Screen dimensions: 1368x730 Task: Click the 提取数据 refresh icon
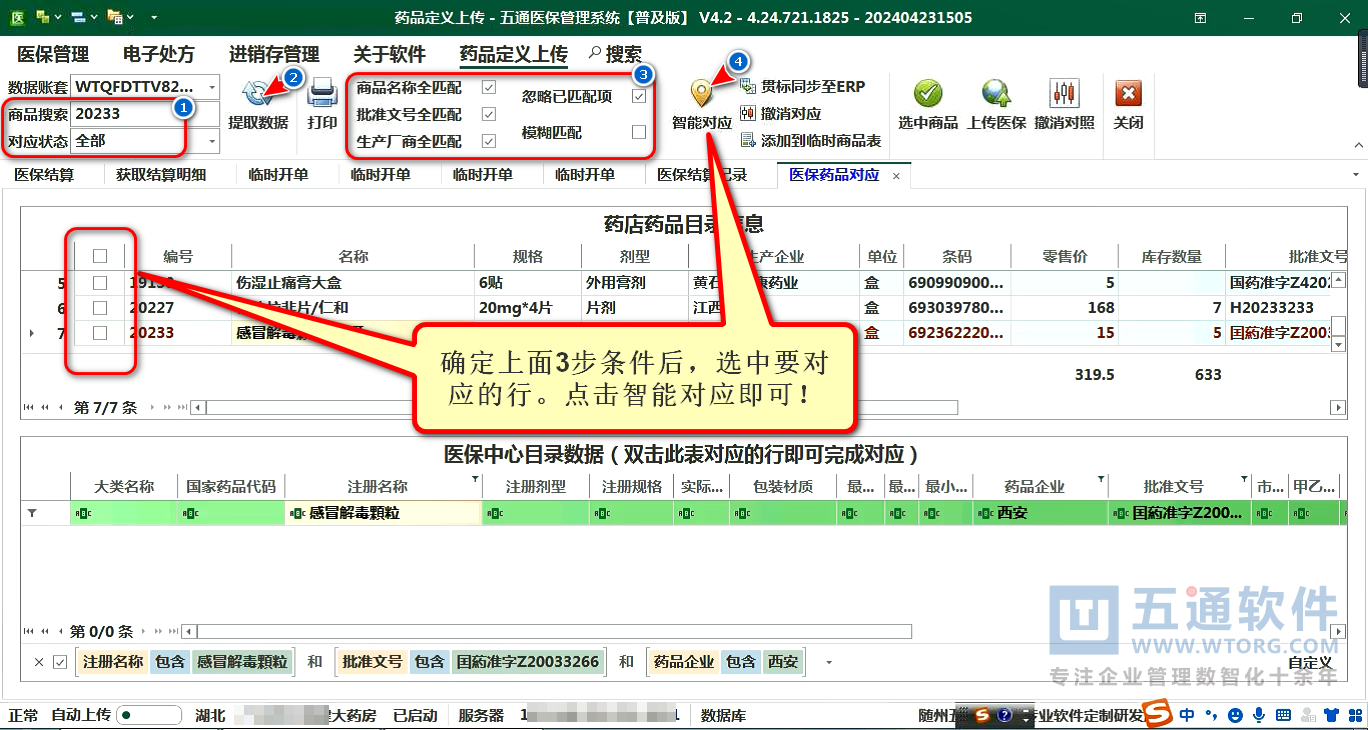[257, 94]
